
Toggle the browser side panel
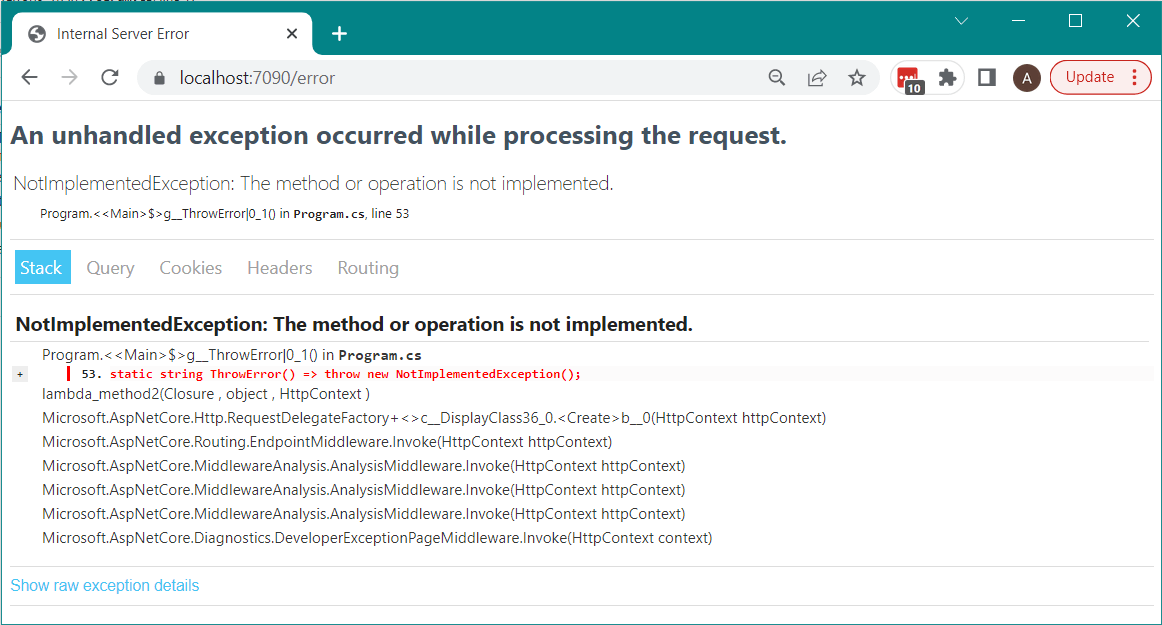click(987, 77)
